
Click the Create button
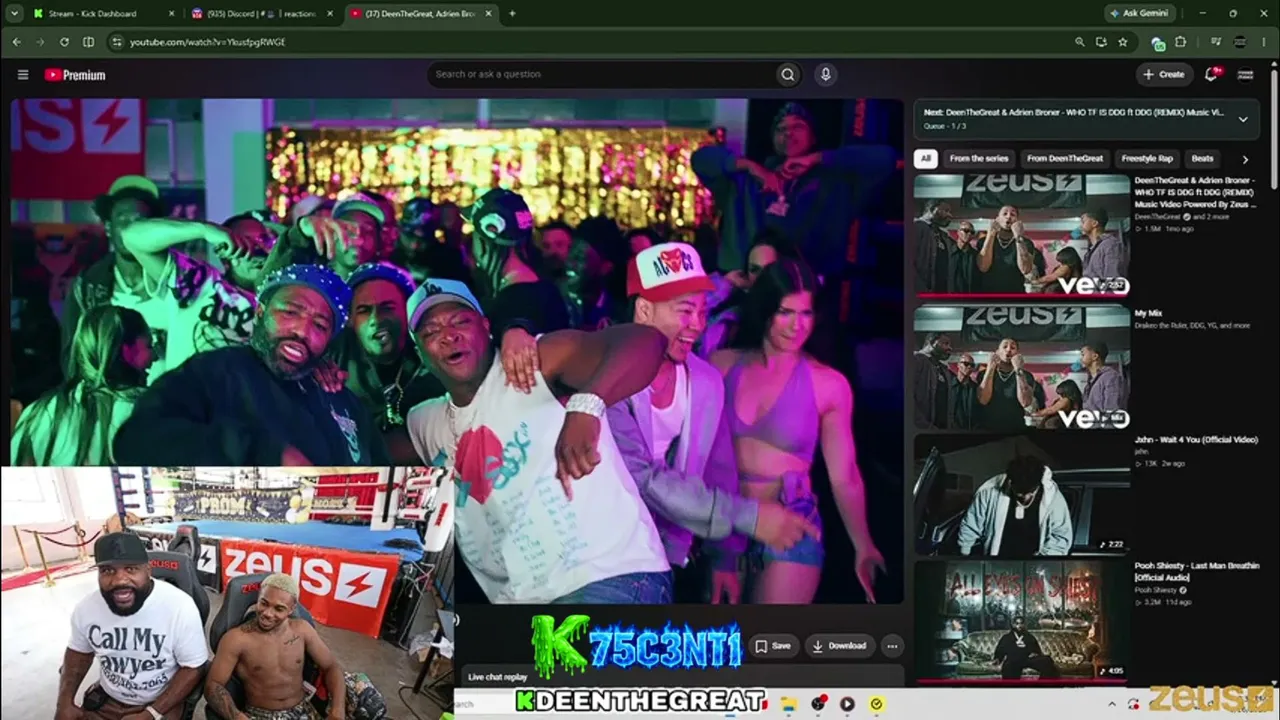pos(1164,74)
